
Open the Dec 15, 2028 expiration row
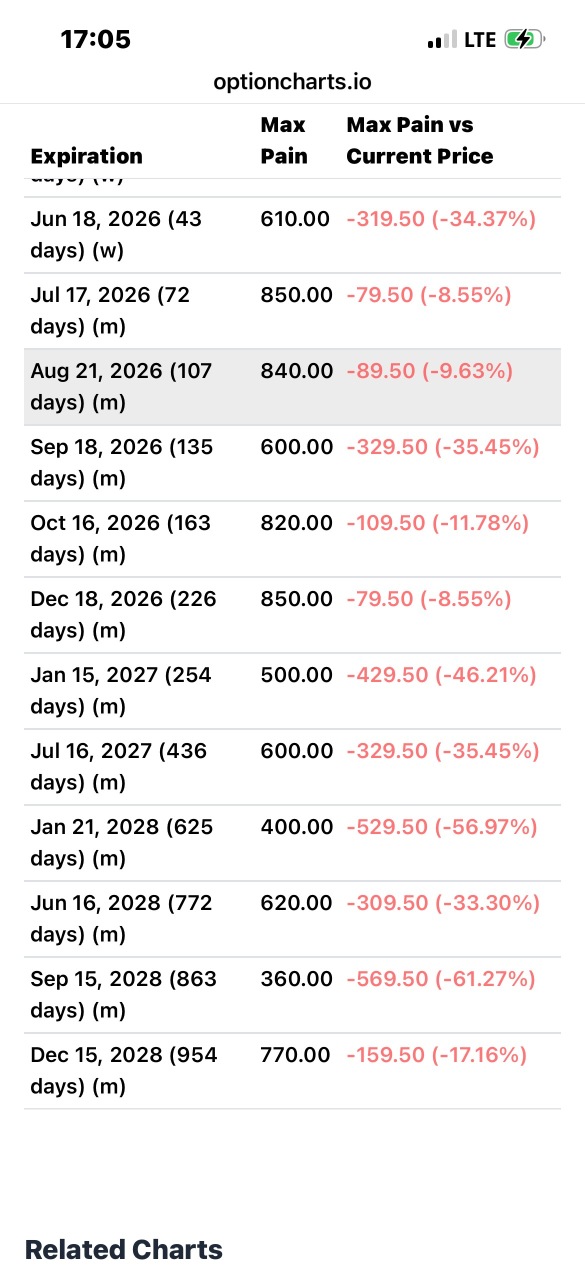click(292, 1071)
